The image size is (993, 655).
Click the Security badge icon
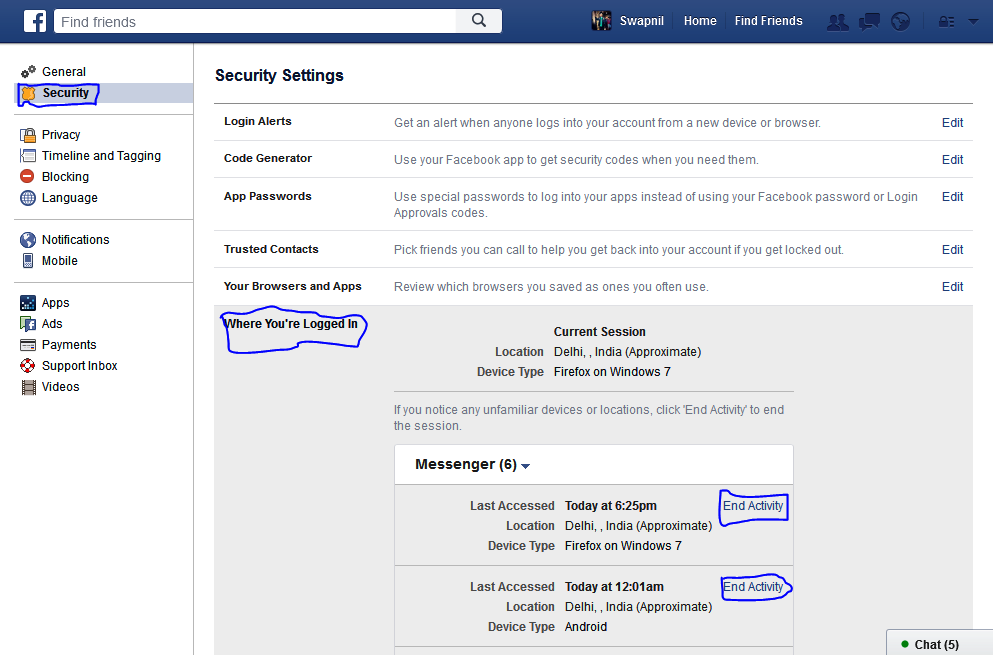tap(28, 94)
